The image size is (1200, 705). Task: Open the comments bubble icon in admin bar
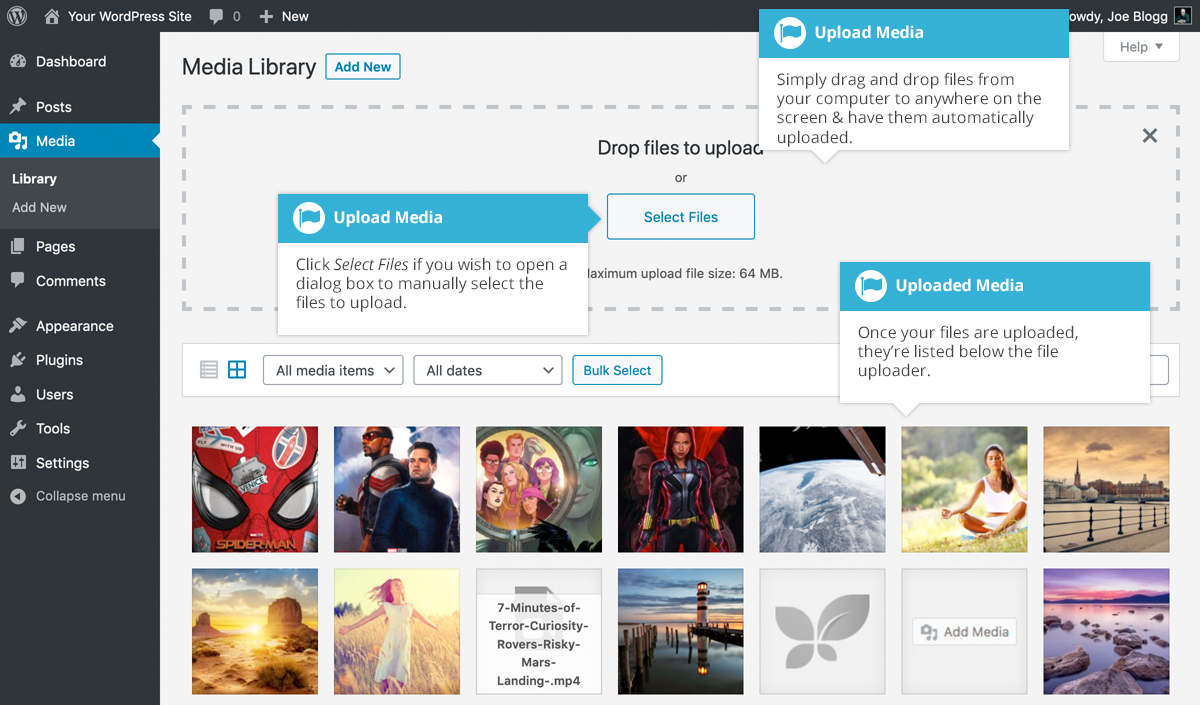(217, 17)
